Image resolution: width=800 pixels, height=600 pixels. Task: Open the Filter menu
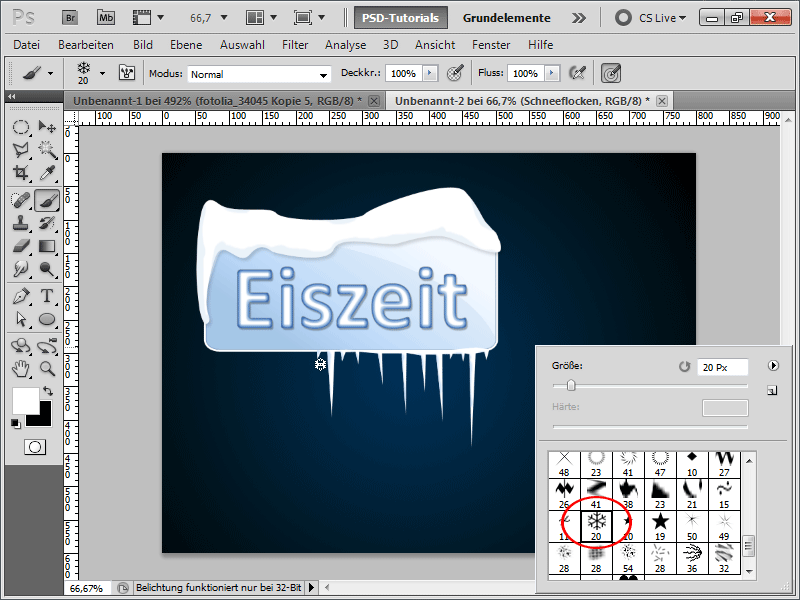pos(295,45)
